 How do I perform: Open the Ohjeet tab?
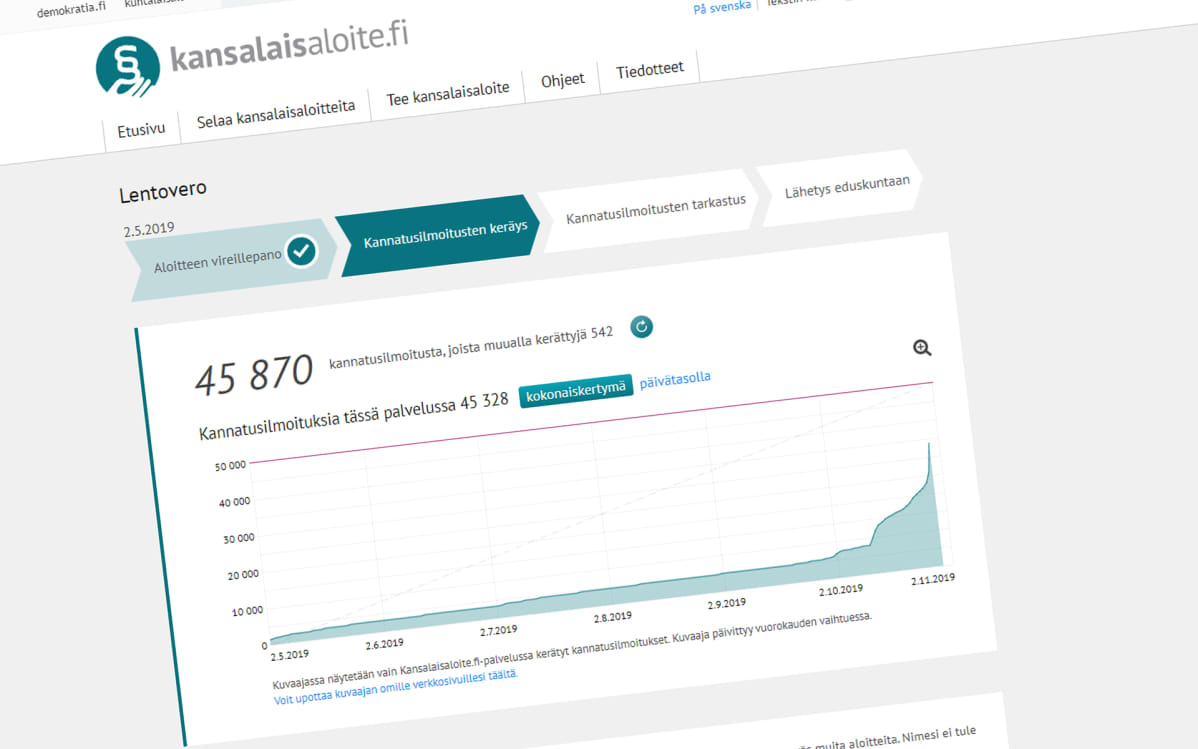point(562,80)
